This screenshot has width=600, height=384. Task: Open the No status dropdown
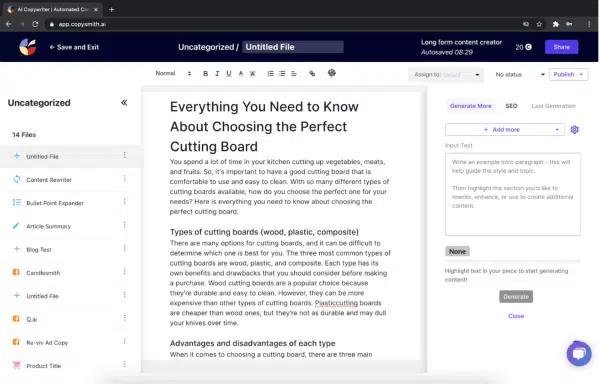(x=520, y=75)
